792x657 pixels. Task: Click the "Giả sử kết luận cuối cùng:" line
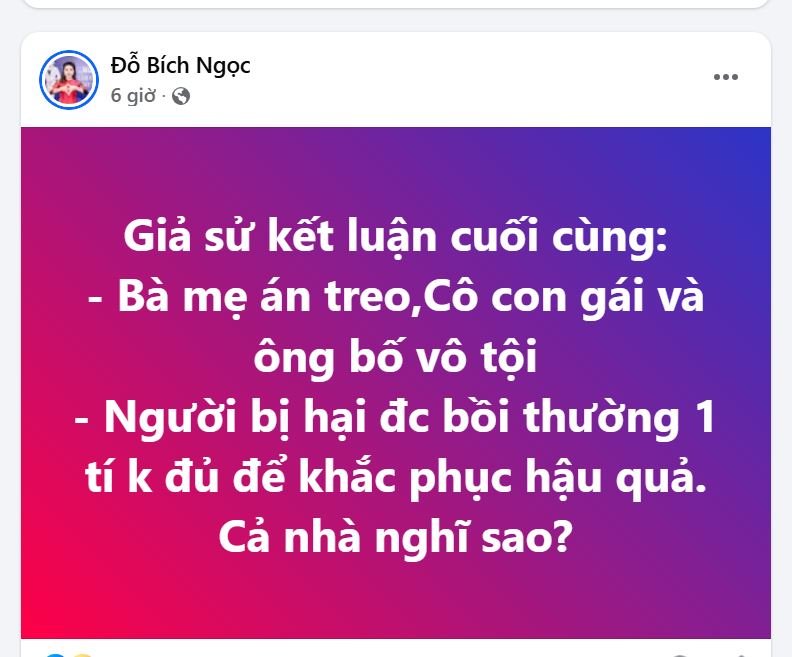pos(395,237)
